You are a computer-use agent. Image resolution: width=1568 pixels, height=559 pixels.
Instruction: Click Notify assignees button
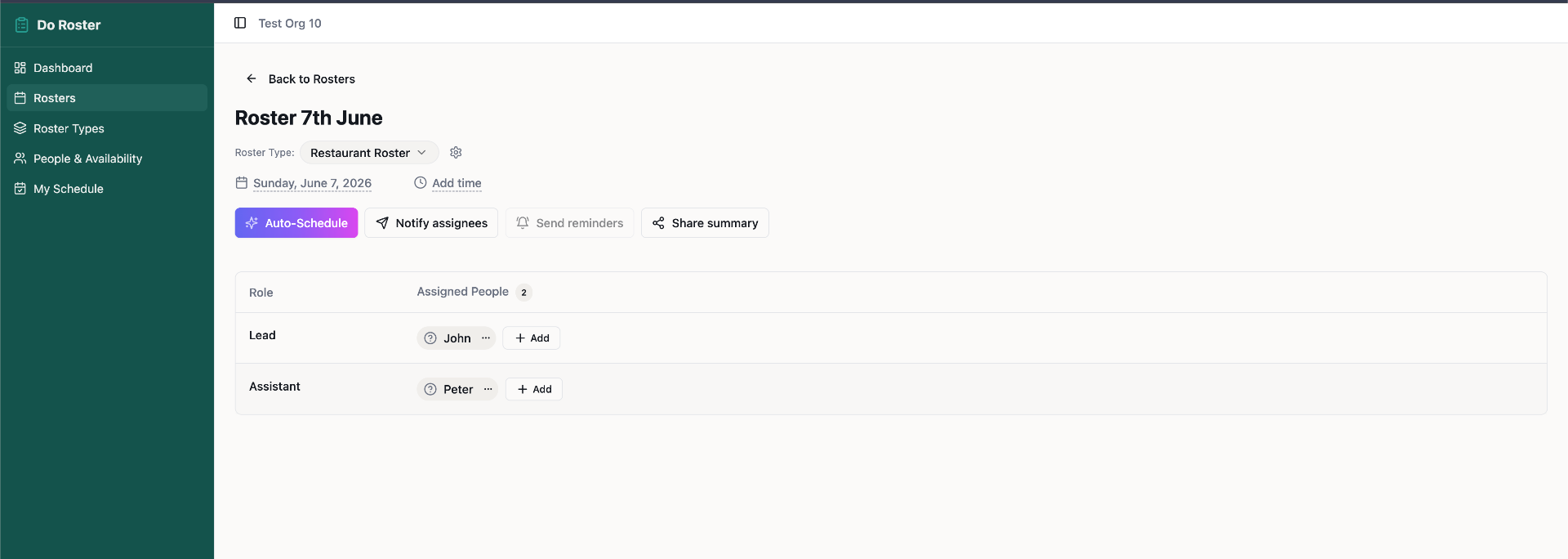pos(431,223)
